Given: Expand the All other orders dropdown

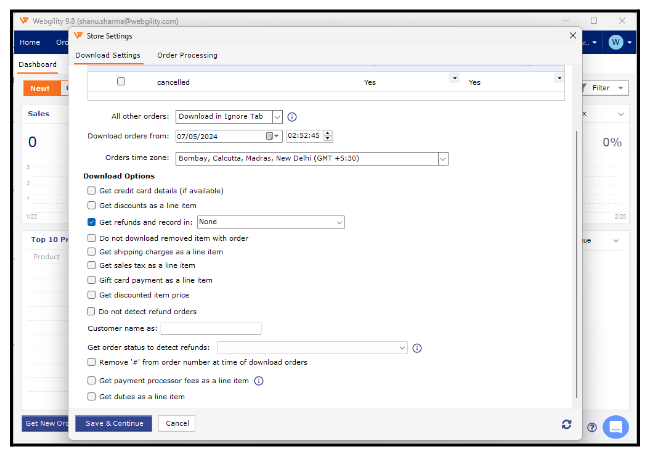Looking at the screenshot, I should coord(277,117).
